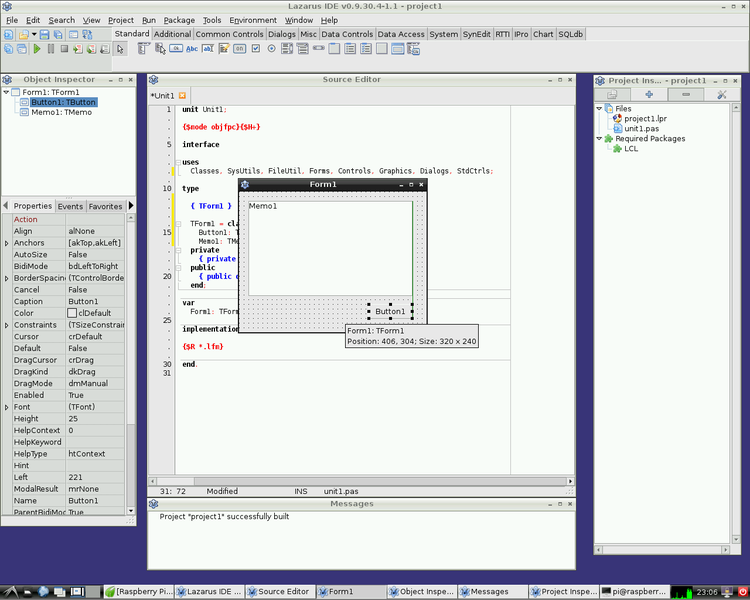Image resolution: width=750 pixels, height=600 pixels.
Task: Click the green Run arrow in the toolbar
Action: 37,48
